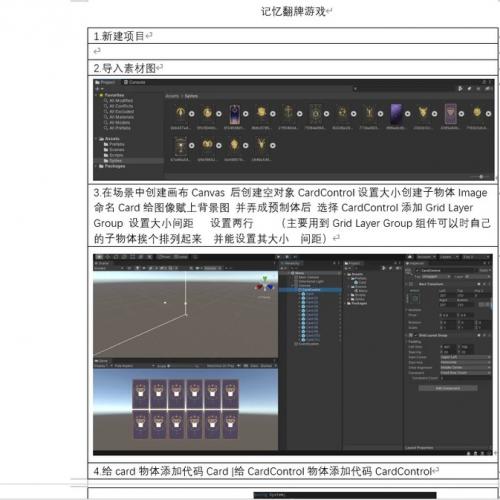Screen dimensions: 500x500
Task: Switch to the Project tab in first panel
Action: point(105,82)
